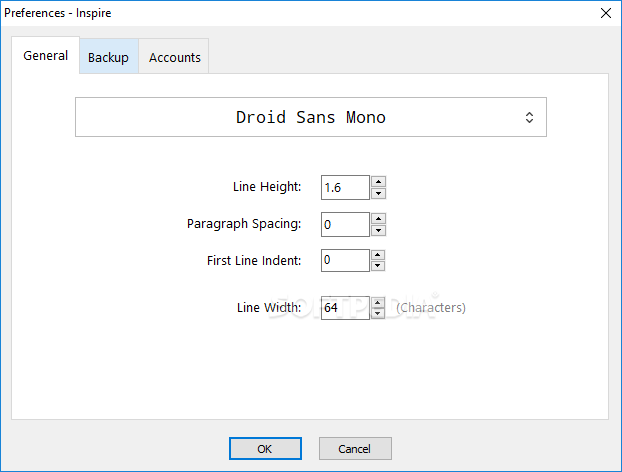Click the First Line Indent field
Screen dimensions: 622x472
345,260
